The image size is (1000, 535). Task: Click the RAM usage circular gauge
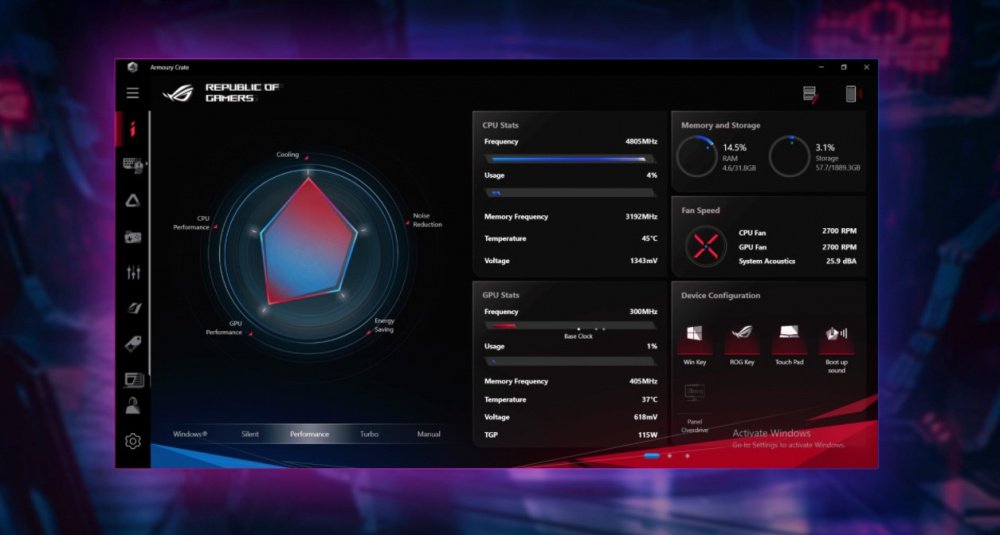[696, 157]
